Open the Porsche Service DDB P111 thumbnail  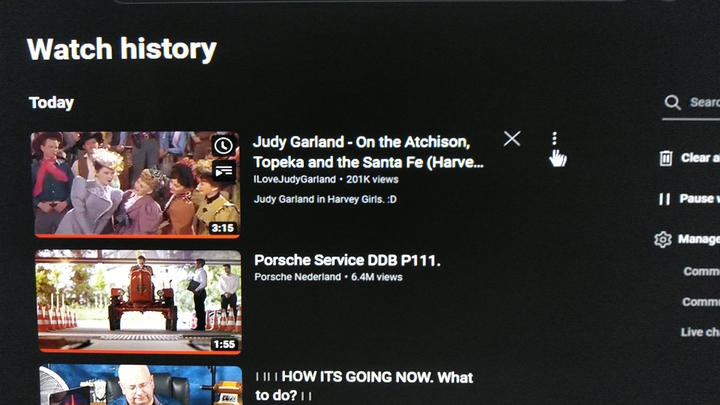pyautogui.click(x=139, y=302)
